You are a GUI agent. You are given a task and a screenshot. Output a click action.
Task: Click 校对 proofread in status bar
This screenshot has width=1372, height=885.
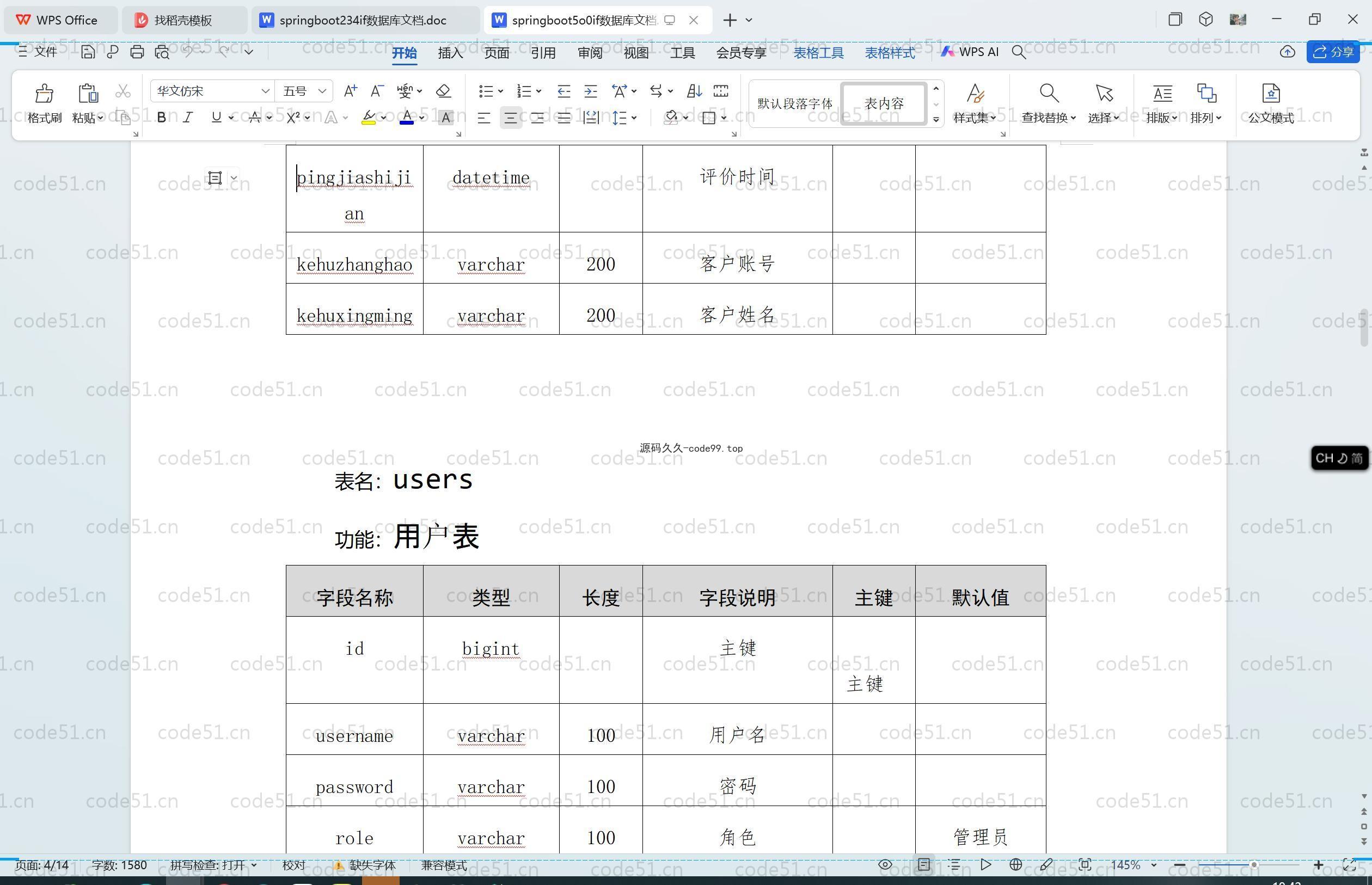(x=293, y=865)
